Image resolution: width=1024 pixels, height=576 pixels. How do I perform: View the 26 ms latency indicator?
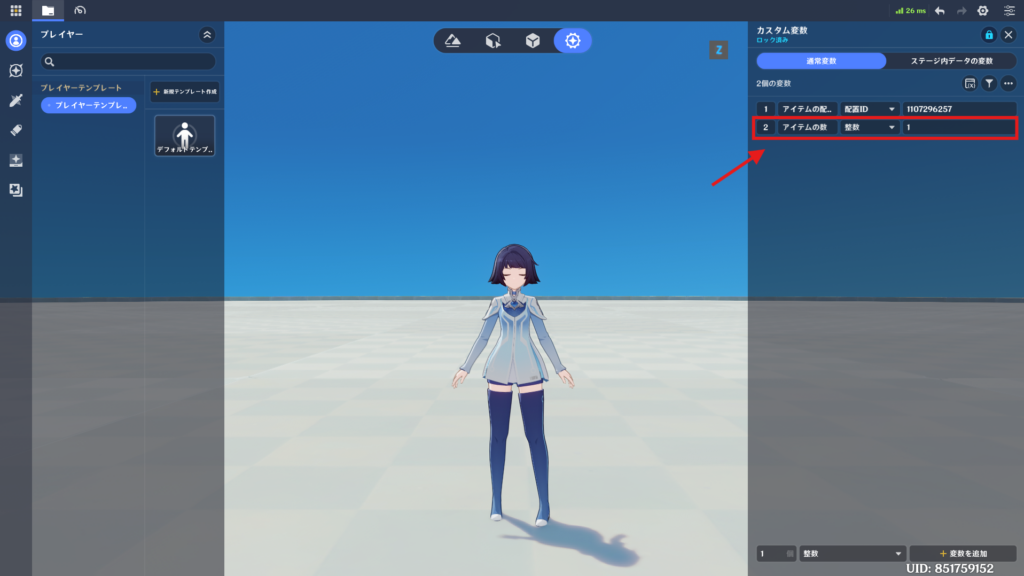(x=910, y=10)
